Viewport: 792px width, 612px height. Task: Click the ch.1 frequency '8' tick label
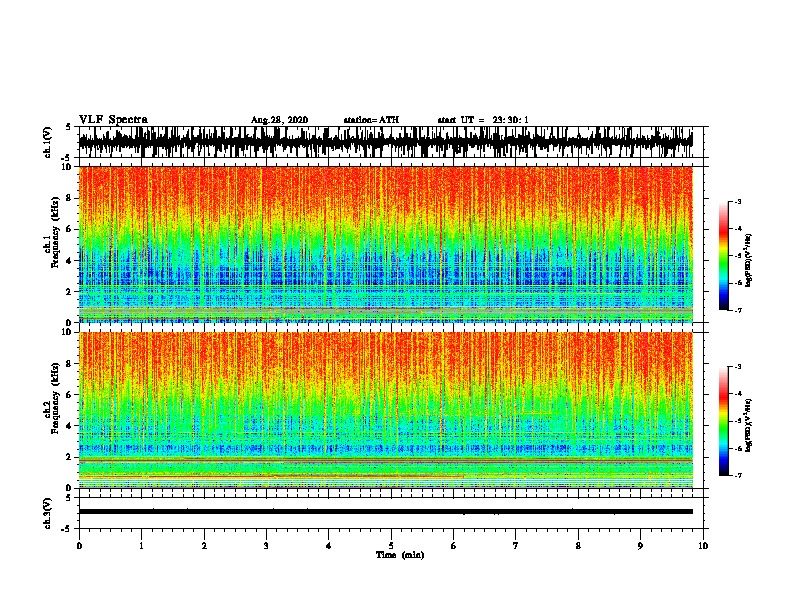pyautogui.click(x=70, y=198)
